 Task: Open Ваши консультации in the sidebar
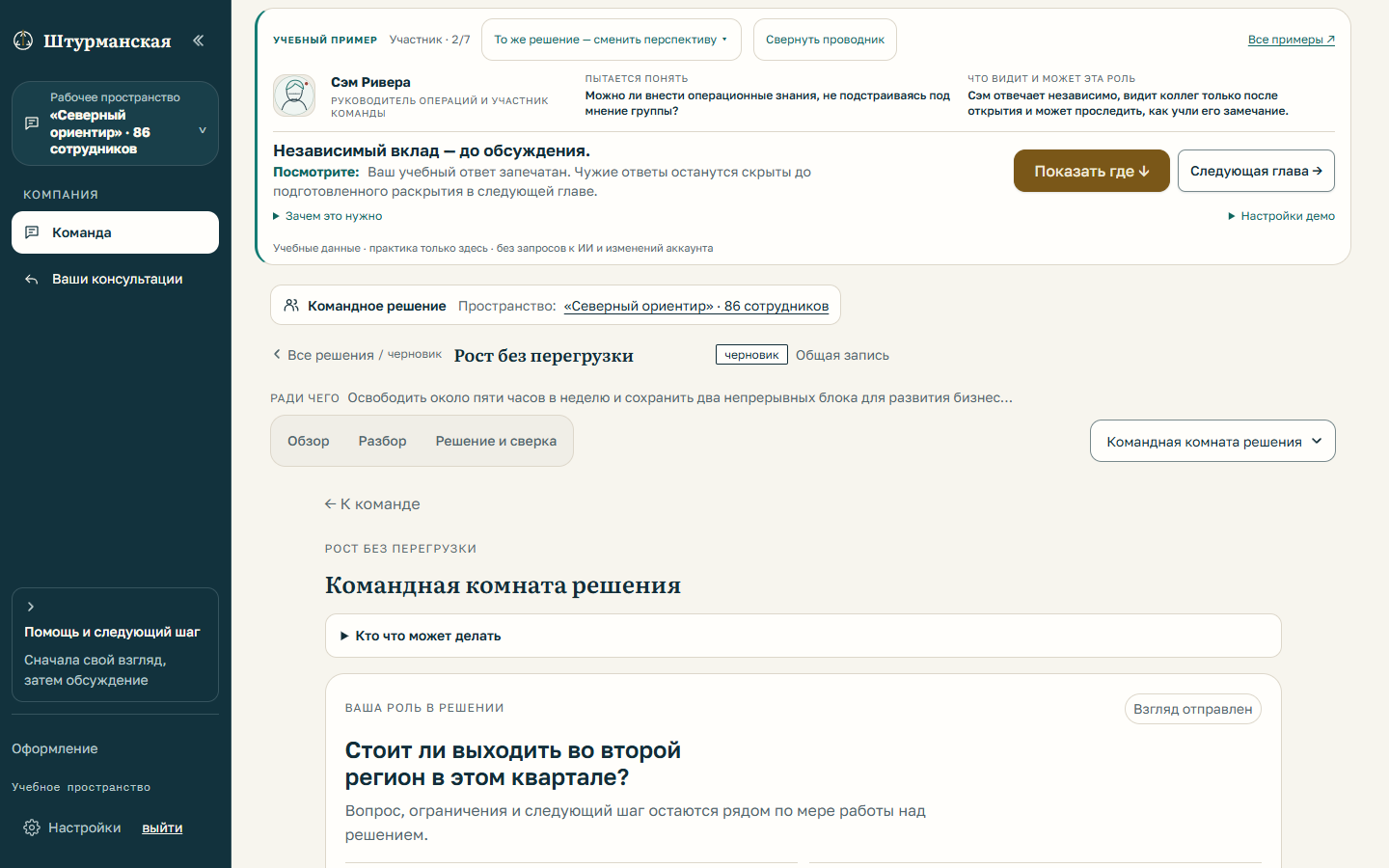[115, 280]
